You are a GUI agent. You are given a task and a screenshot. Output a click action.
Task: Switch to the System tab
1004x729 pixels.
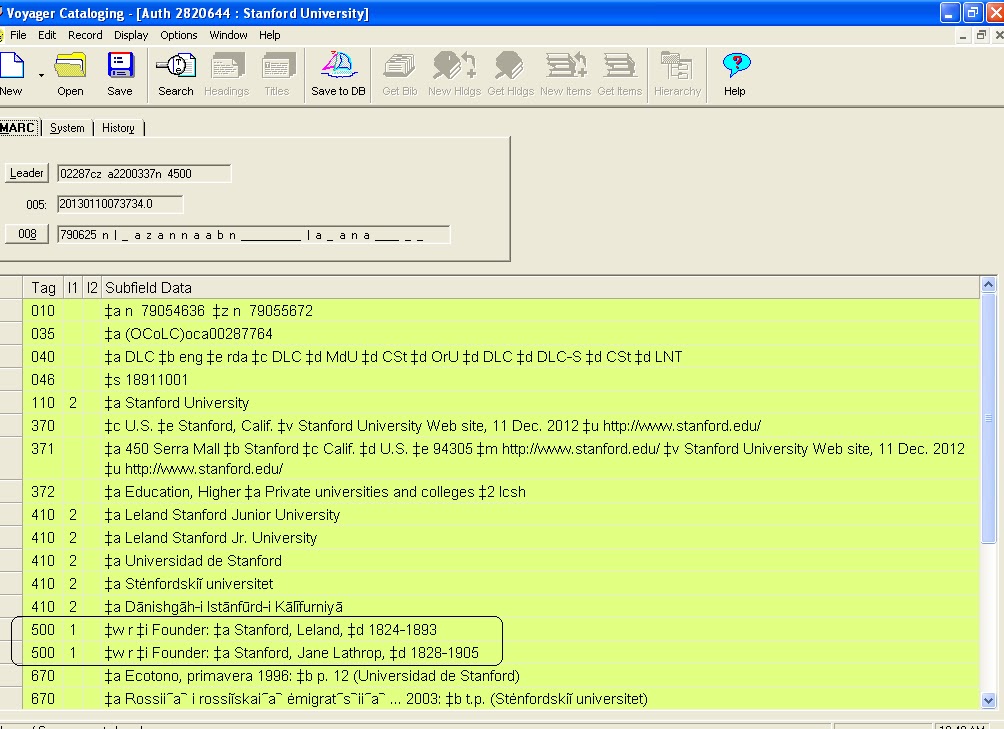pyautogui.click(x=67, y=128)
